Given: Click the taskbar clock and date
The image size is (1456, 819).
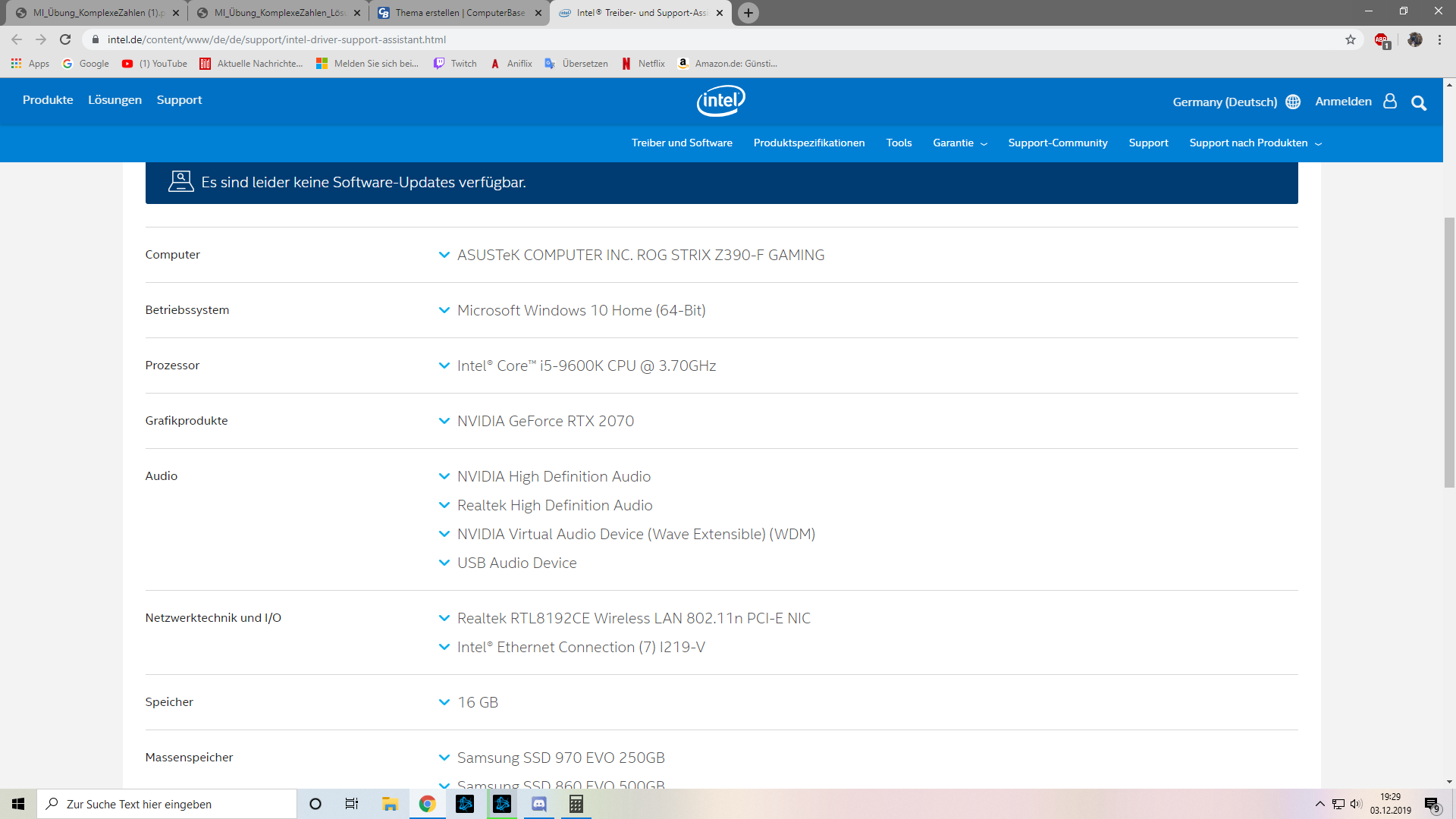Looking at the screenshot, I should [x=1390, y=804].
